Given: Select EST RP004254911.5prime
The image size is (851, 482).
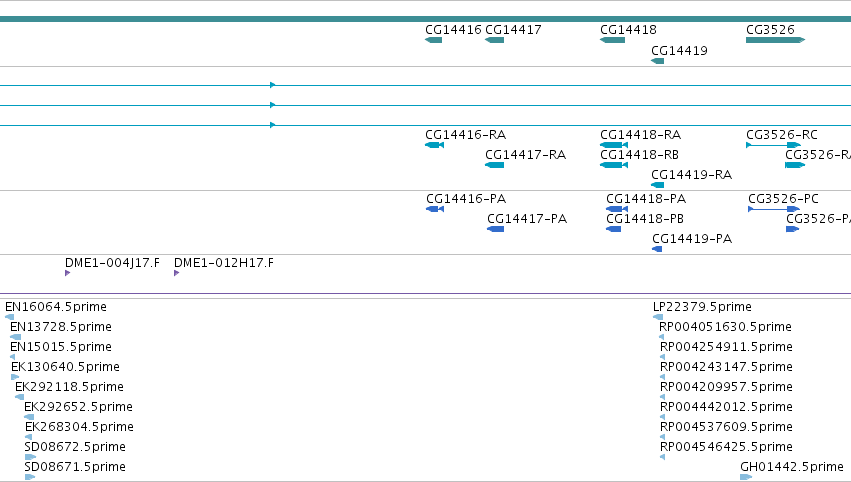Looking at the screenshot, I should coord(663,357).
